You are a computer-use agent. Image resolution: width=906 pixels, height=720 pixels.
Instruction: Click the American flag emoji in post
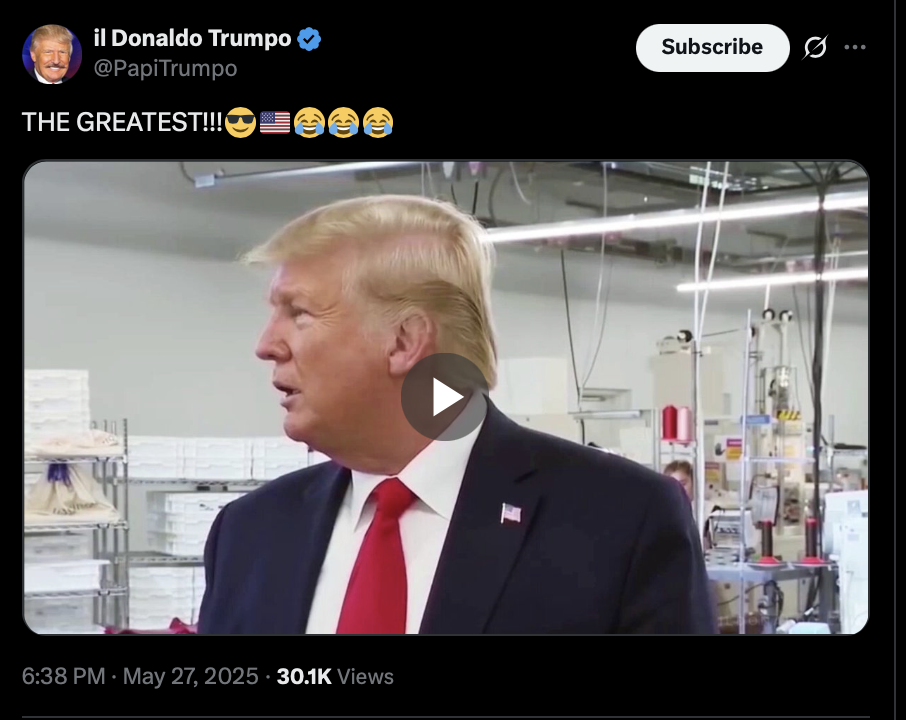click(x=275, y=123)
